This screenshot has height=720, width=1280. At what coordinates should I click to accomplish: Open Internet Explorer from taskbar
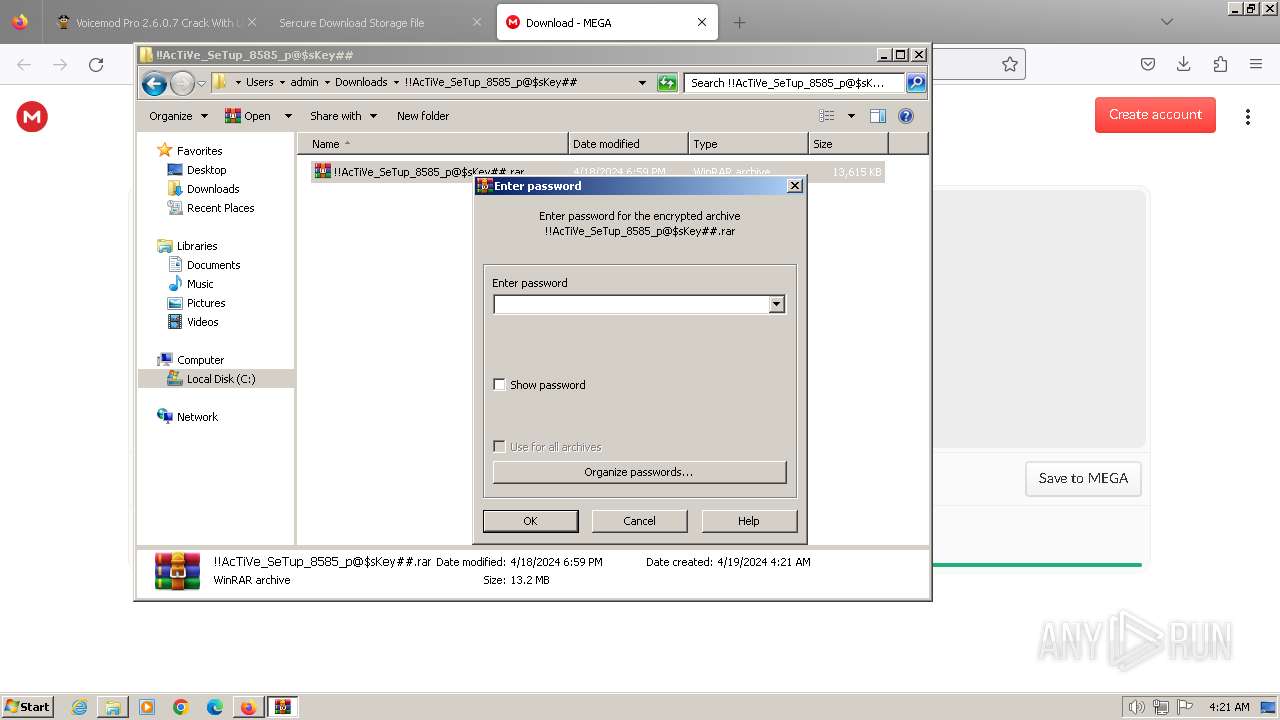click(x=80, y=707)
